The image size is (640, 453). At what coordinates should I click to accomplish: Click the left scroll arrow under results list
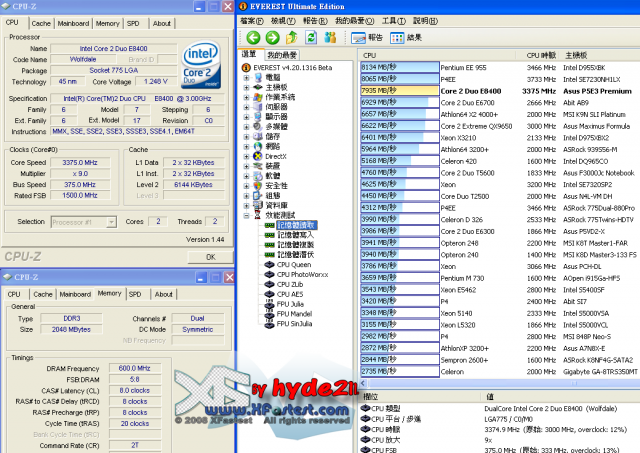coord(363,383)
